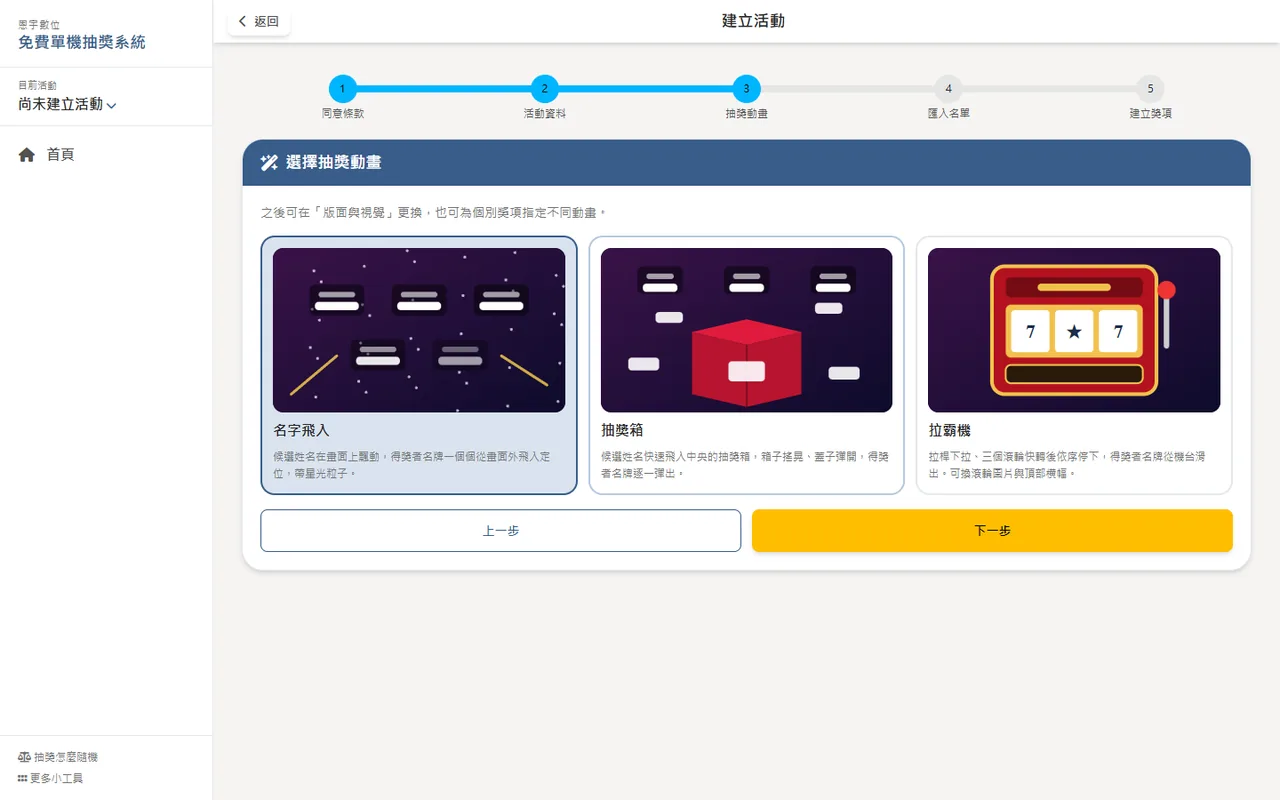1280x800 pixels.
Task: Expand the 尚未建立活動 dropdown chevron
Action: pos(111,105)
